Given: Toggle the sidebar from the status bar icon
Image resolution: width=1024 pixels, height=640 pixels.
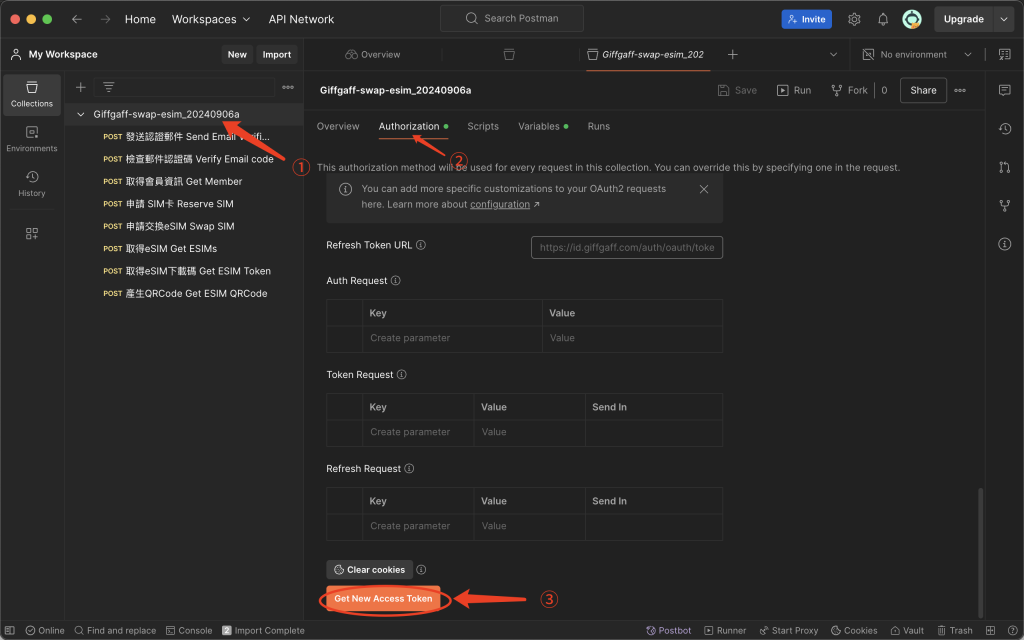Looking at the screenshot, I should [12, 630].
